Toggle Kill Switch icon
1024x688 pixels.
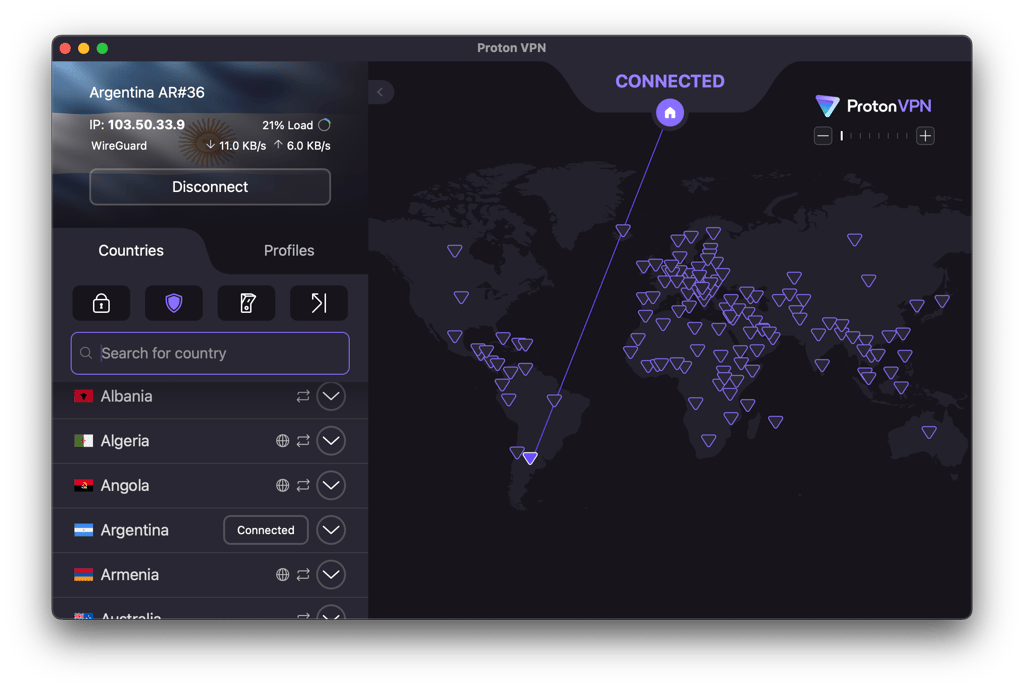point(246,303)
